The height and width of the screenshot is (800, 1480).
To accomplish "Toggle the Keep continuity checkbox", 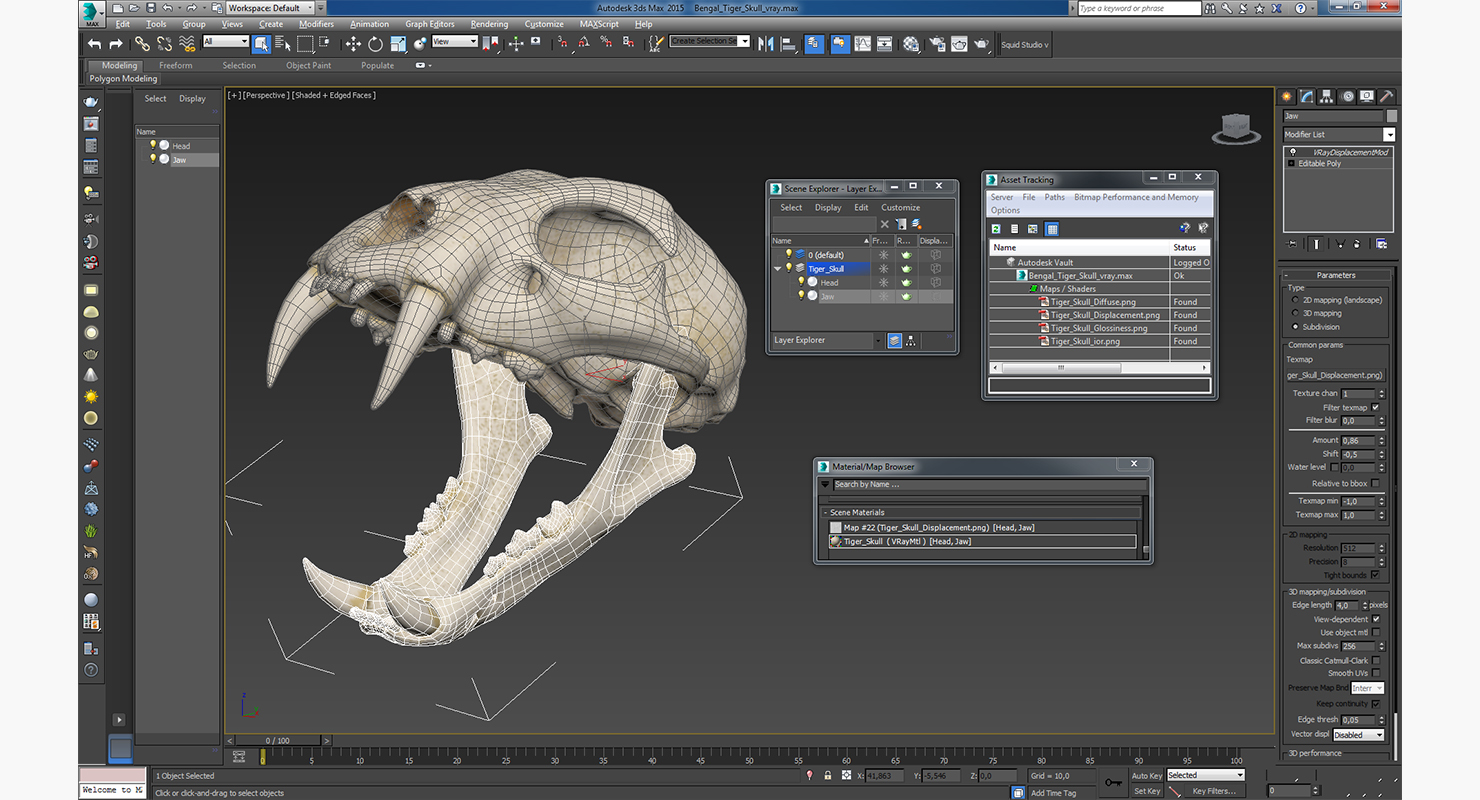I will 1376,704.
